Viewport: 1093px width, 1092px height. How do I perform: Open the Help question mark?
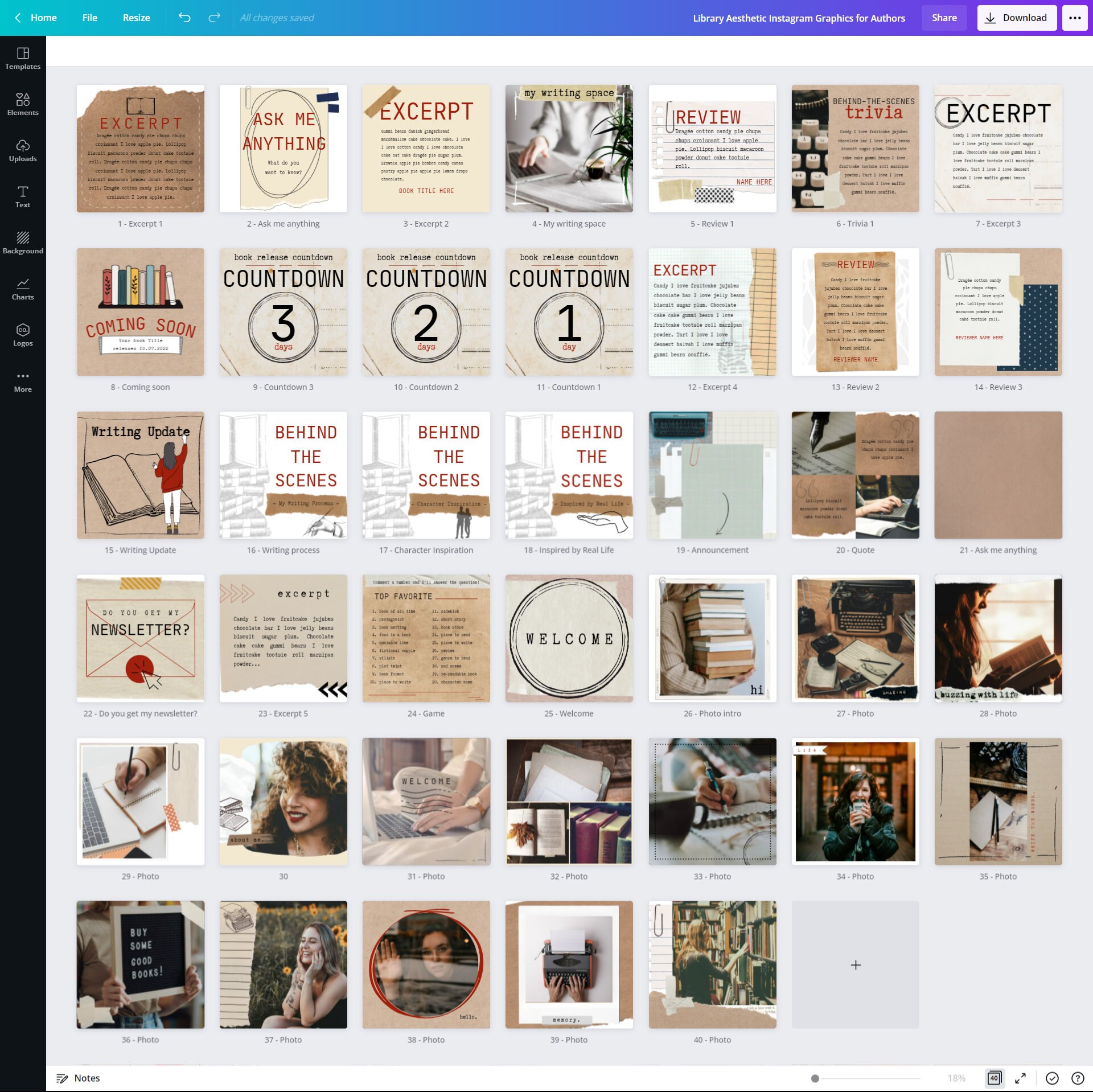(x=1078, y=1078)
